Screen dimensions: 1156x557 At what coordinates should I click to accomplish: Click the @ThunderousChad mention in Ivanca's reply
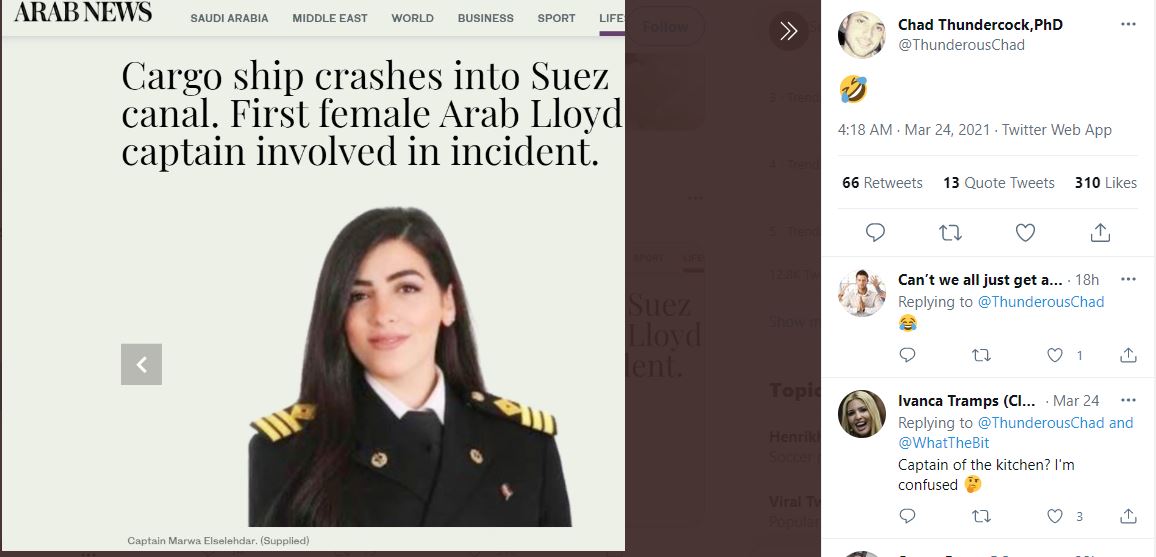click(x=1041, y=423)
